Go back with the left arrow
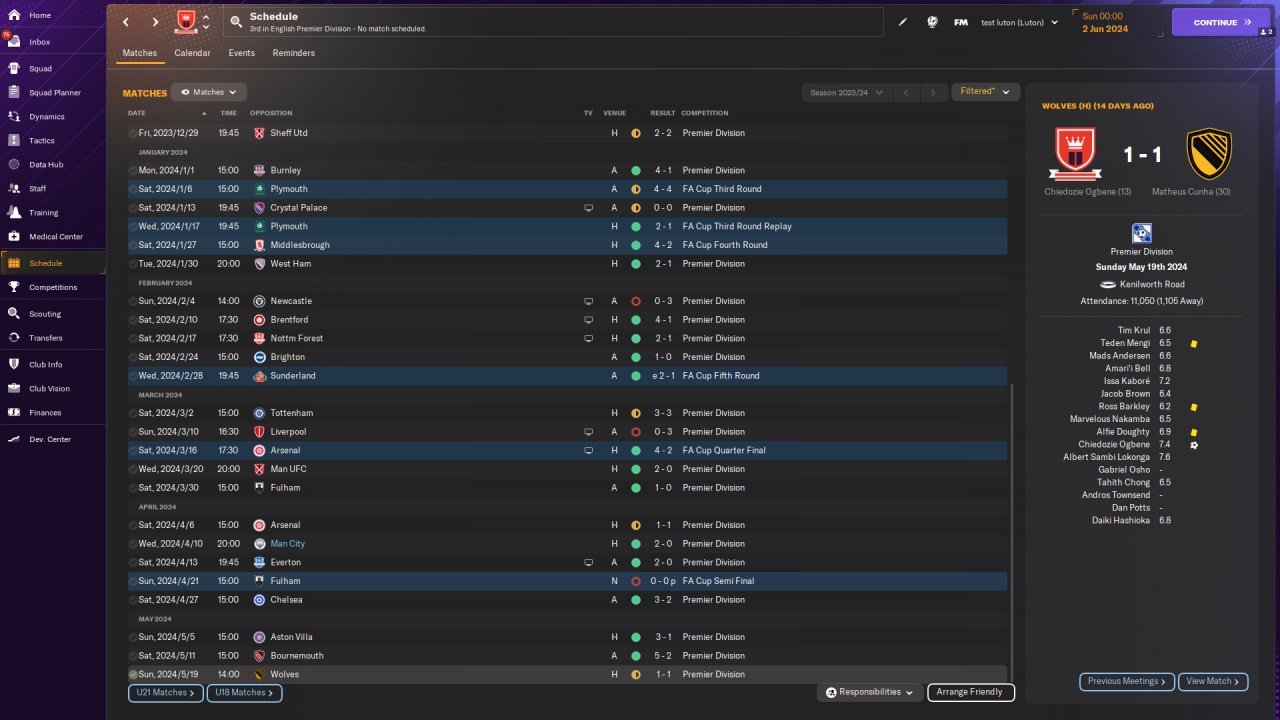 tap(125, 22)
